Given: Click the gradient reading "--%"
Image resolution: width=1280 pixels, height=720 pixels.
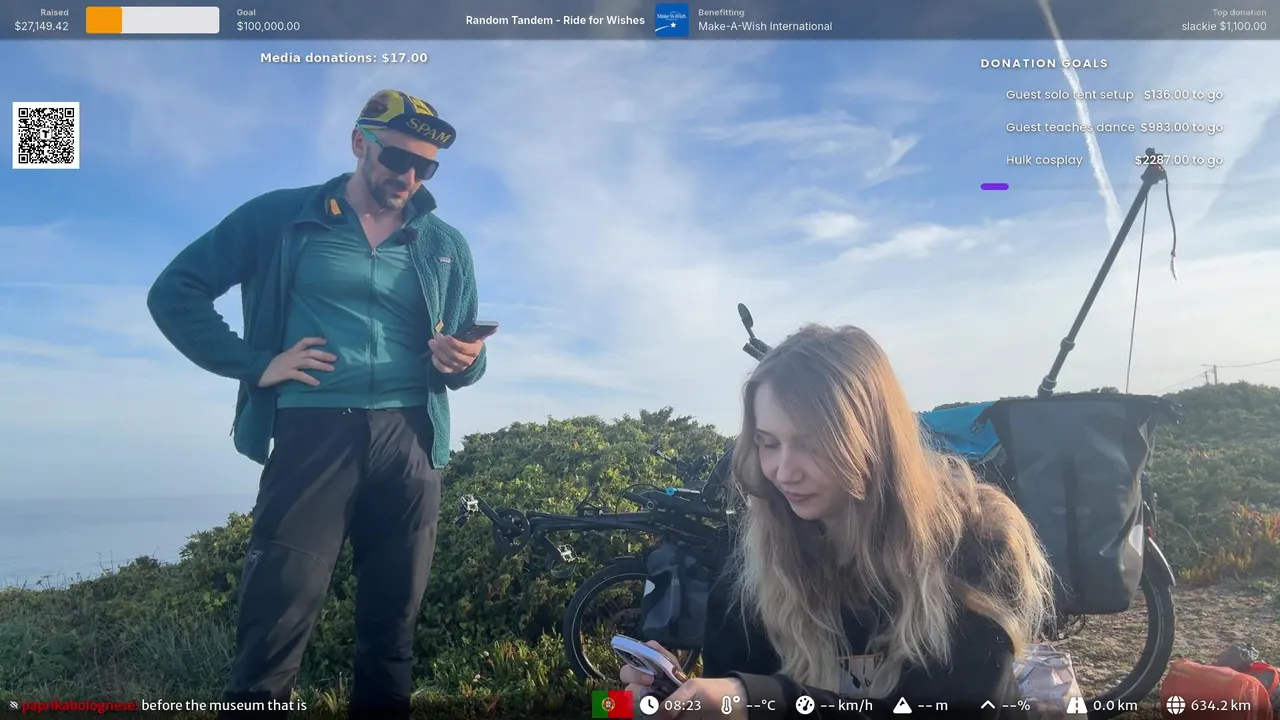Looking at the screenshot, I should point(1016,705).
